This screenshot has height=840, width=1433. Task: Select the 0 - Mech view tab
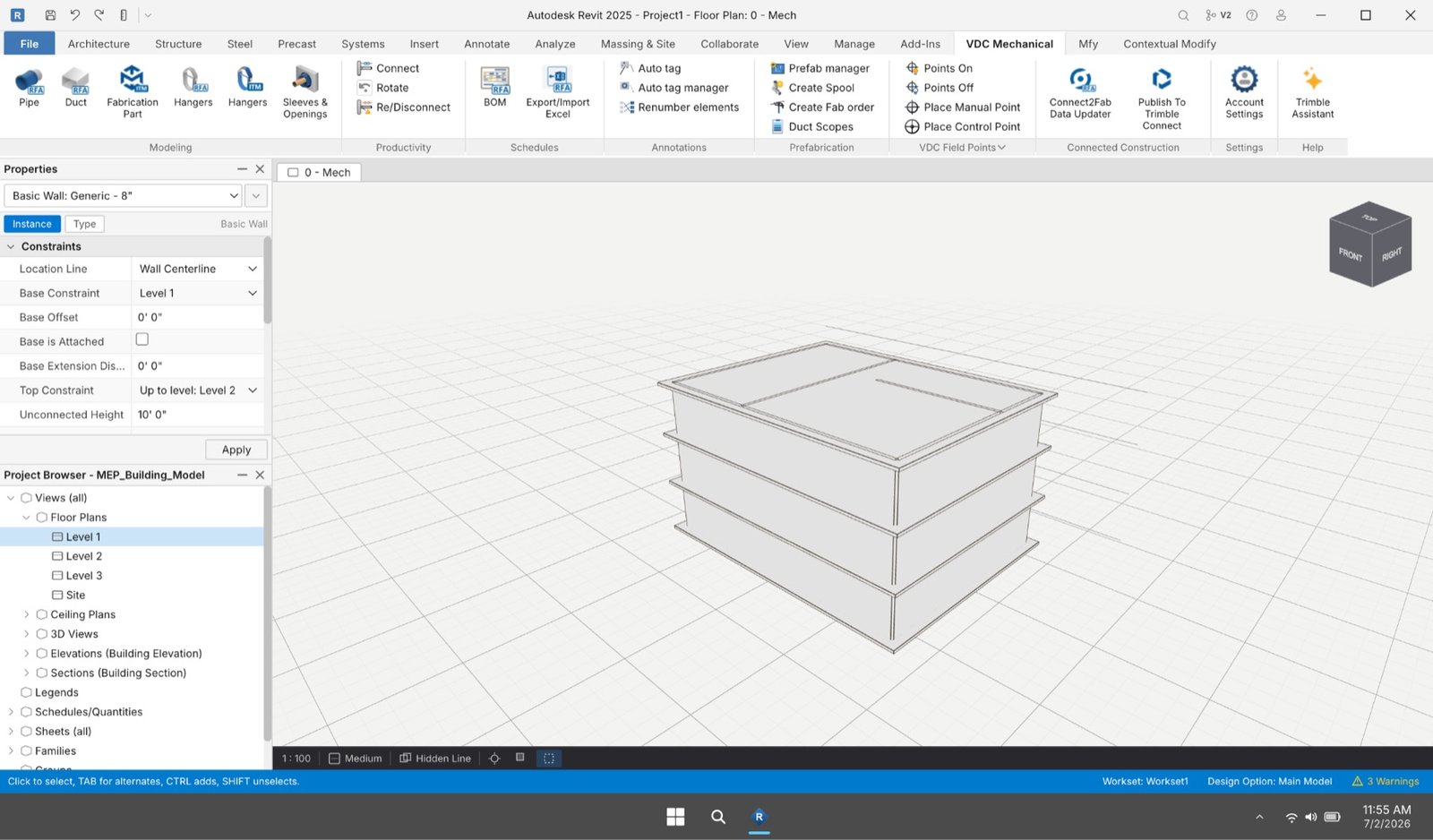click(x=319, y=172)
